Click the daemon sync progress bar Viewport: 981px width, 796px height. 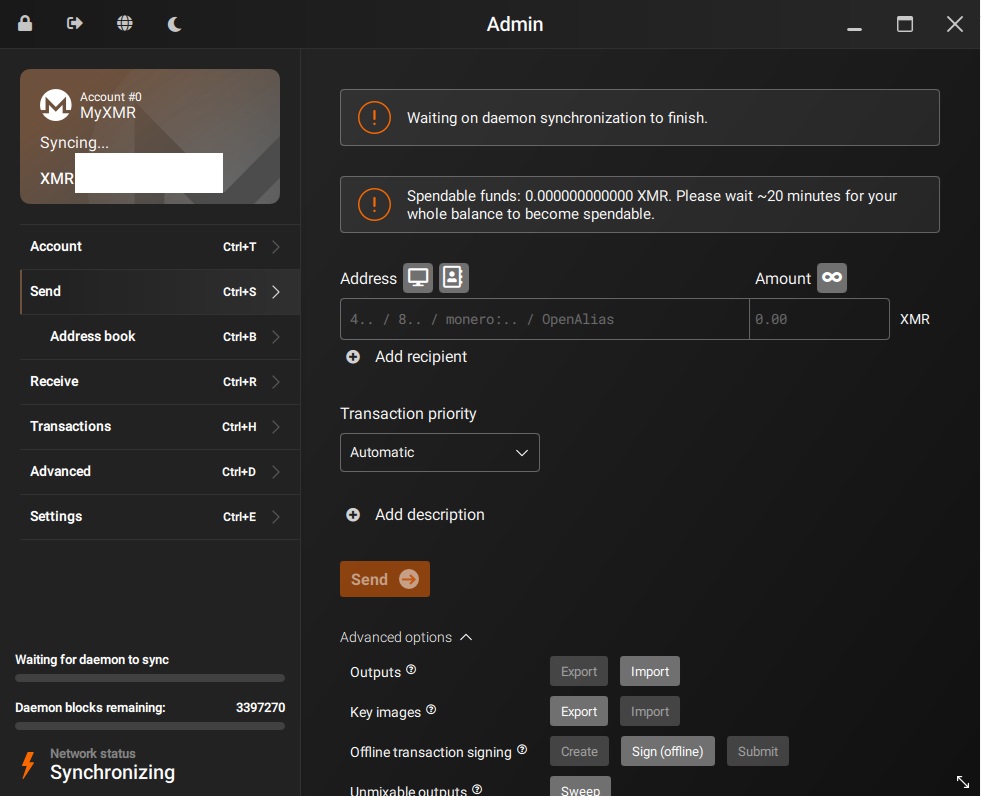click(x=149, y=726)
